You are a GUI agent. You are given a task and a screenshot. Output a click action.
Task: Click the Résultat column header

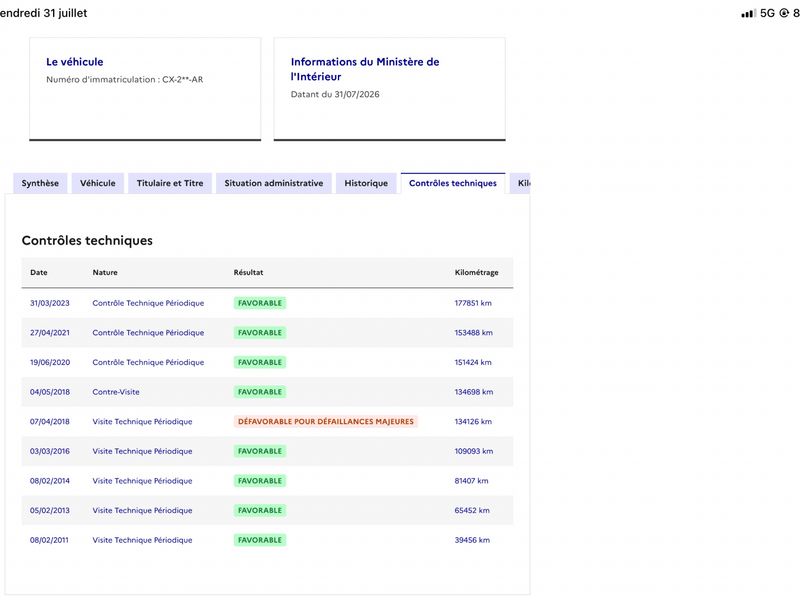point(248,272)
